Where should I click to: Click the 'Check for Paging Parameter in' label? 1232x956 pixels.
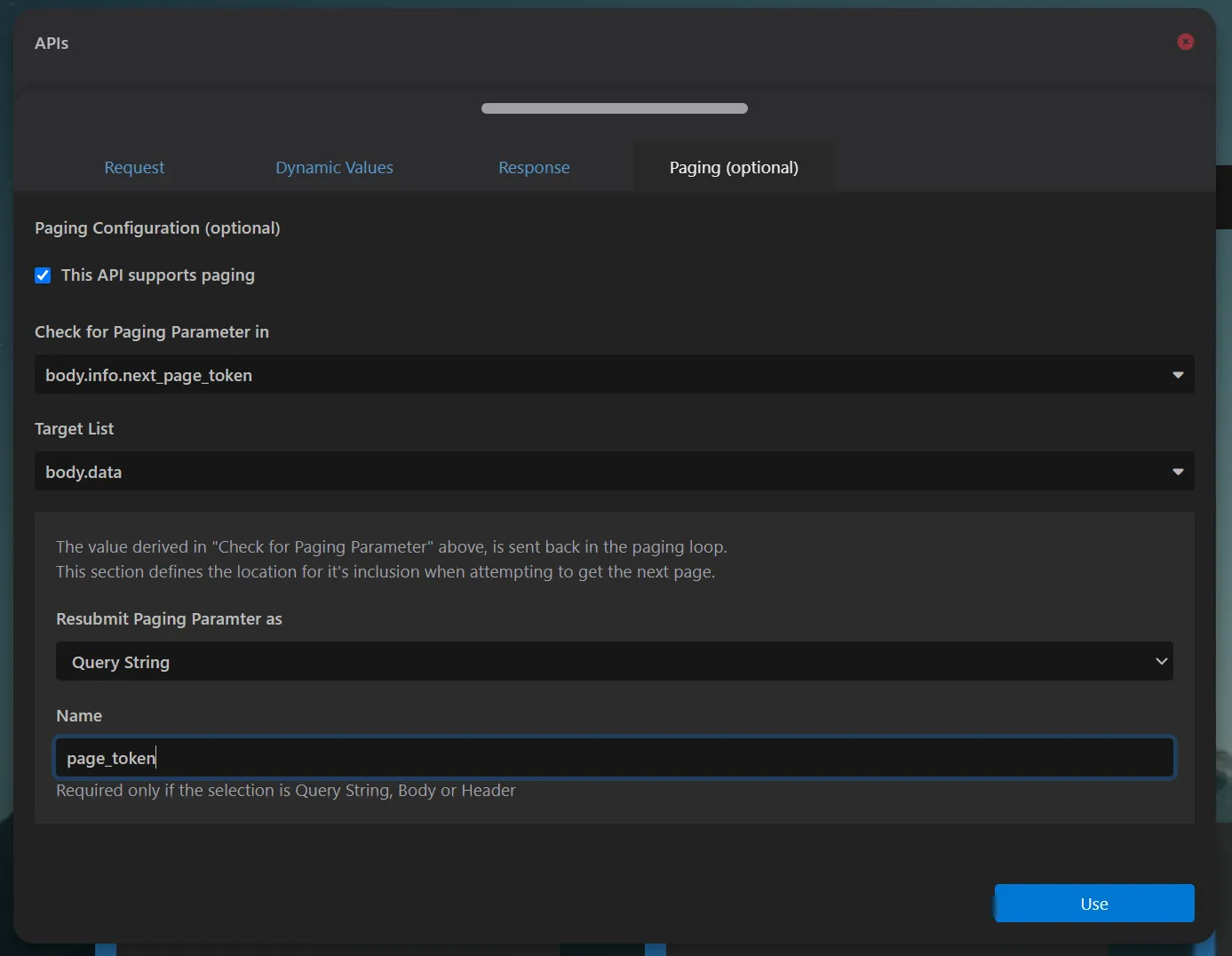point(152,332)
